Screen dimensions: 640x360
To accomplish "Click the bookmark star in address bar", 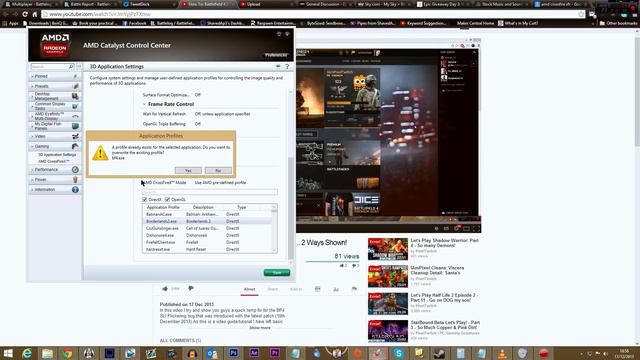I will (x=581, y=14).
